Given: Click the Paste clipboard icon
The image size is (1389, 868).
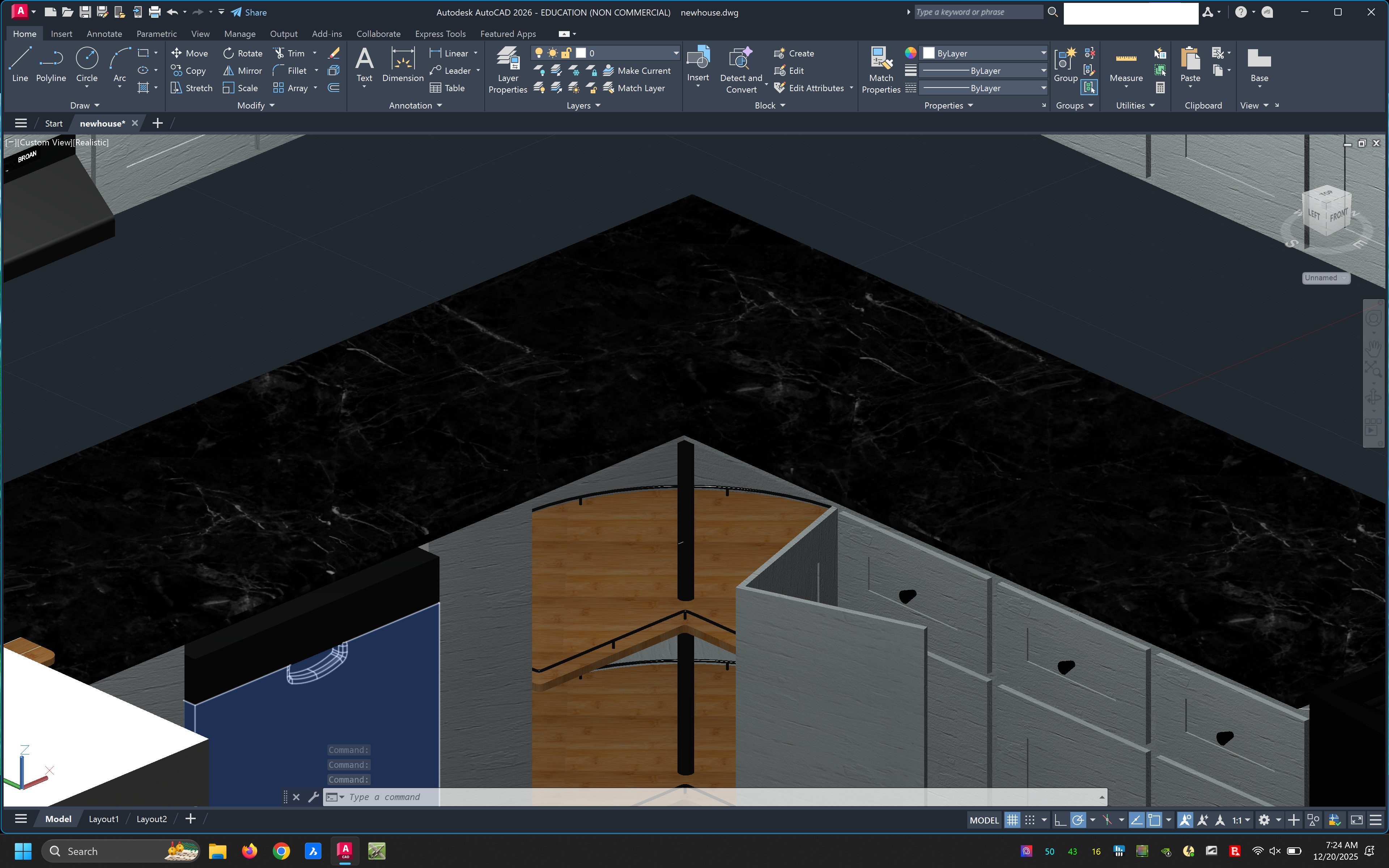Looking at the screenshot, I should click(1190, 64).
